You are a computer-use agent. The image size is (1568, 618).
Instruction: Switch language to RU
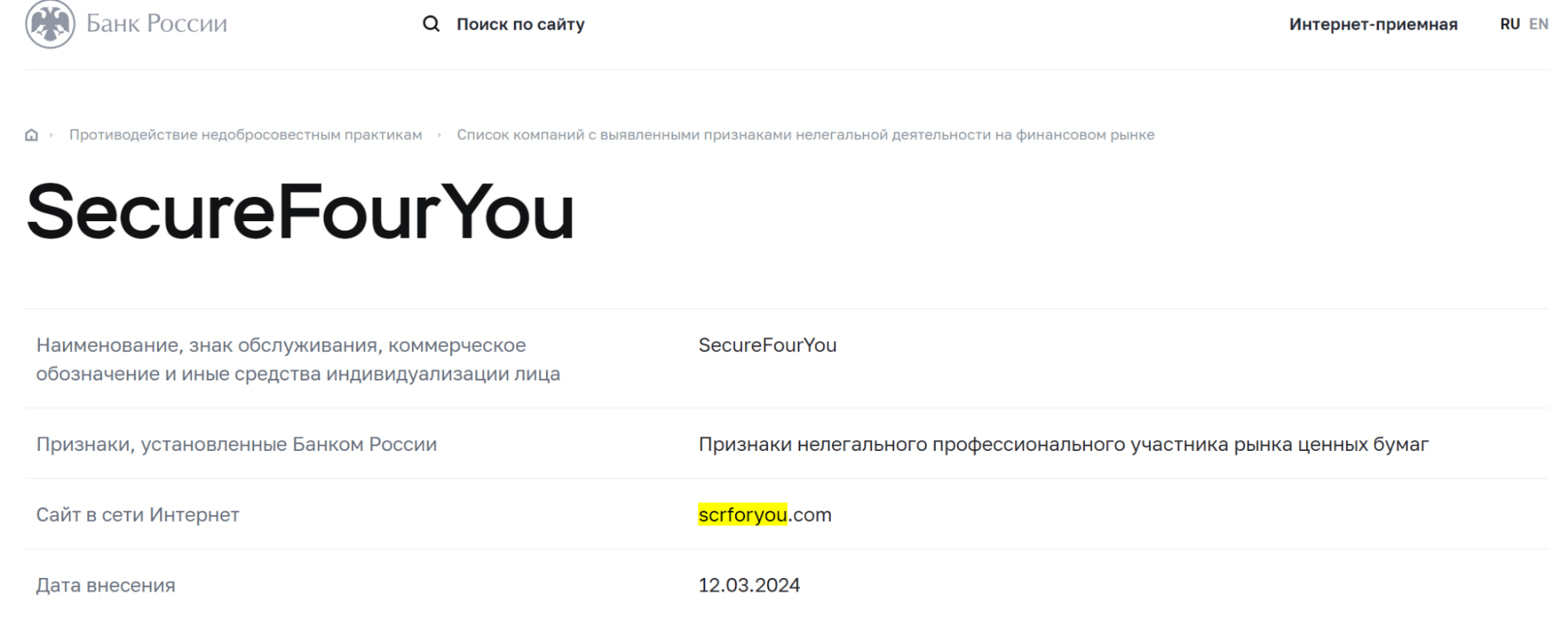(1510, 24)
